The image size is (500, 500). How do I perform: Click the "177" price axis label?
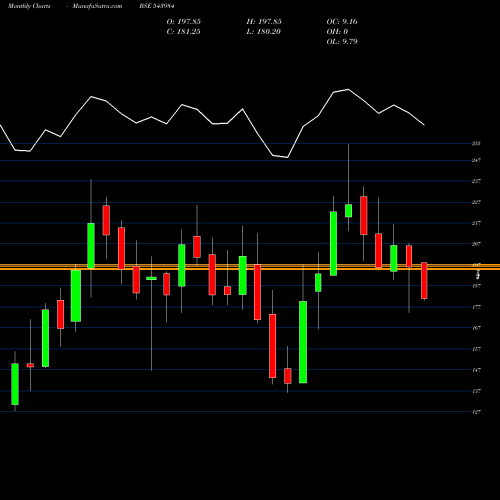point(476,307)
